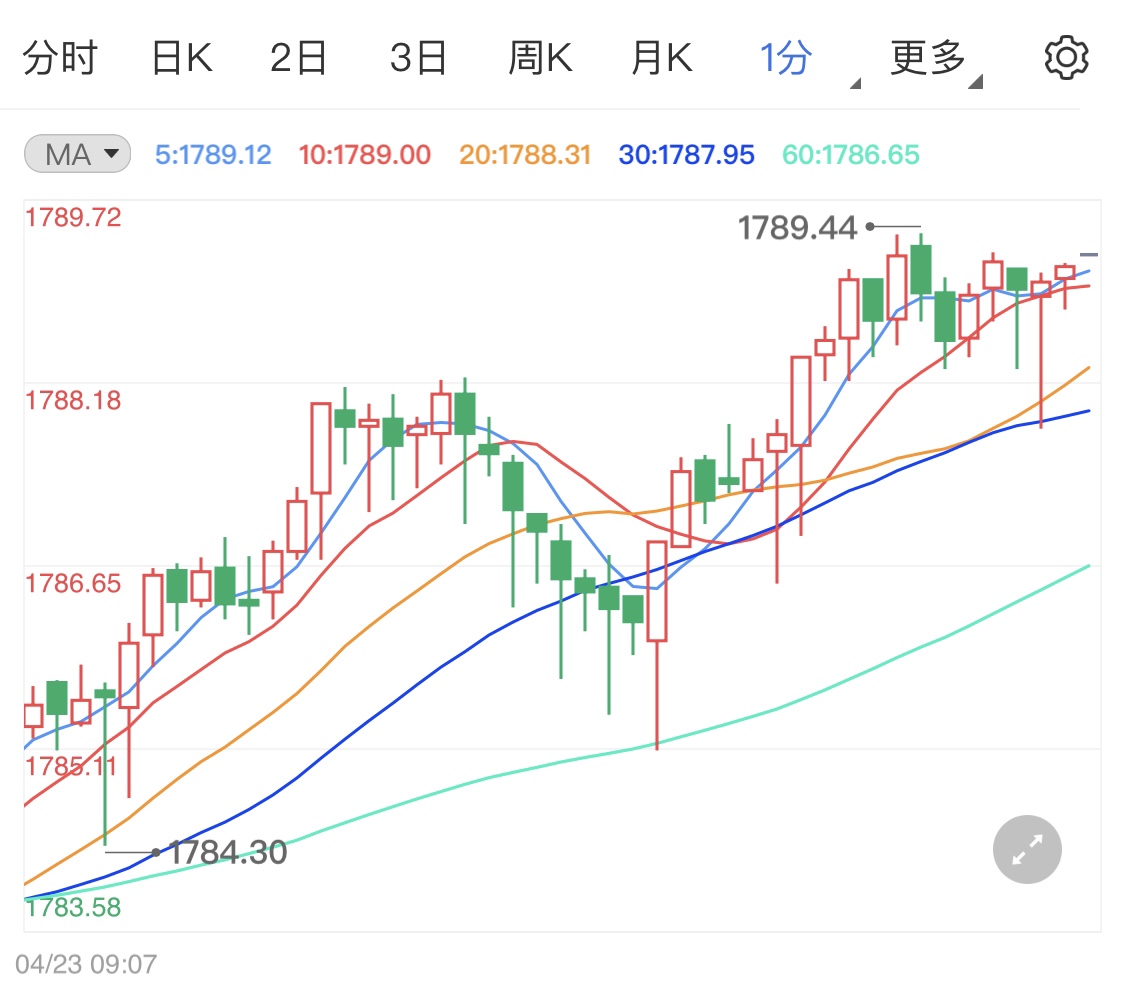Click MA60 value 60:1786.65

point(851,154)
